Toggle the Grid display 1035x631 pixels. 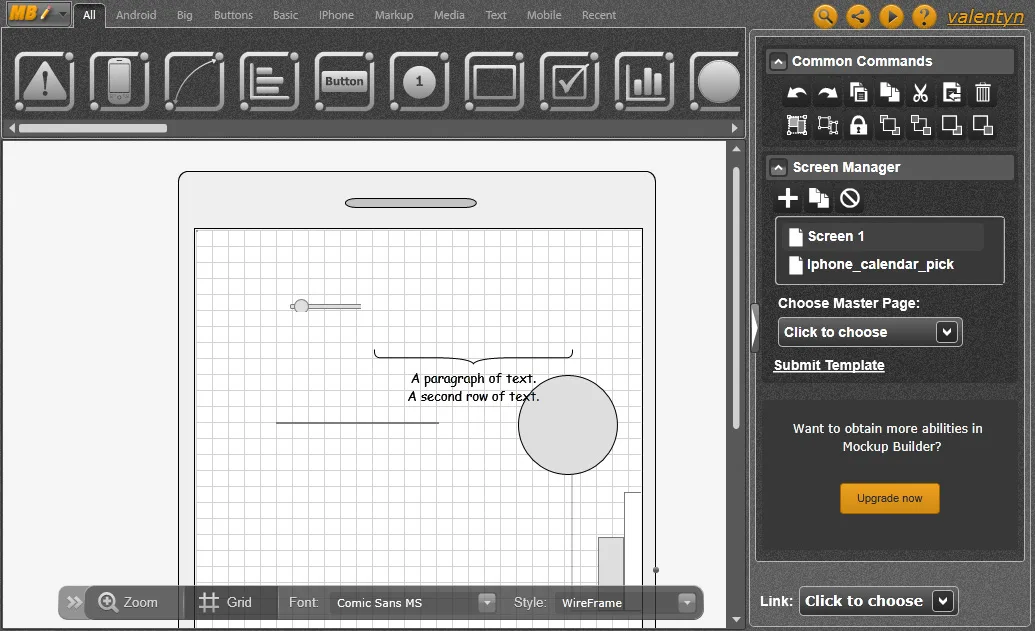coord(225,602)
